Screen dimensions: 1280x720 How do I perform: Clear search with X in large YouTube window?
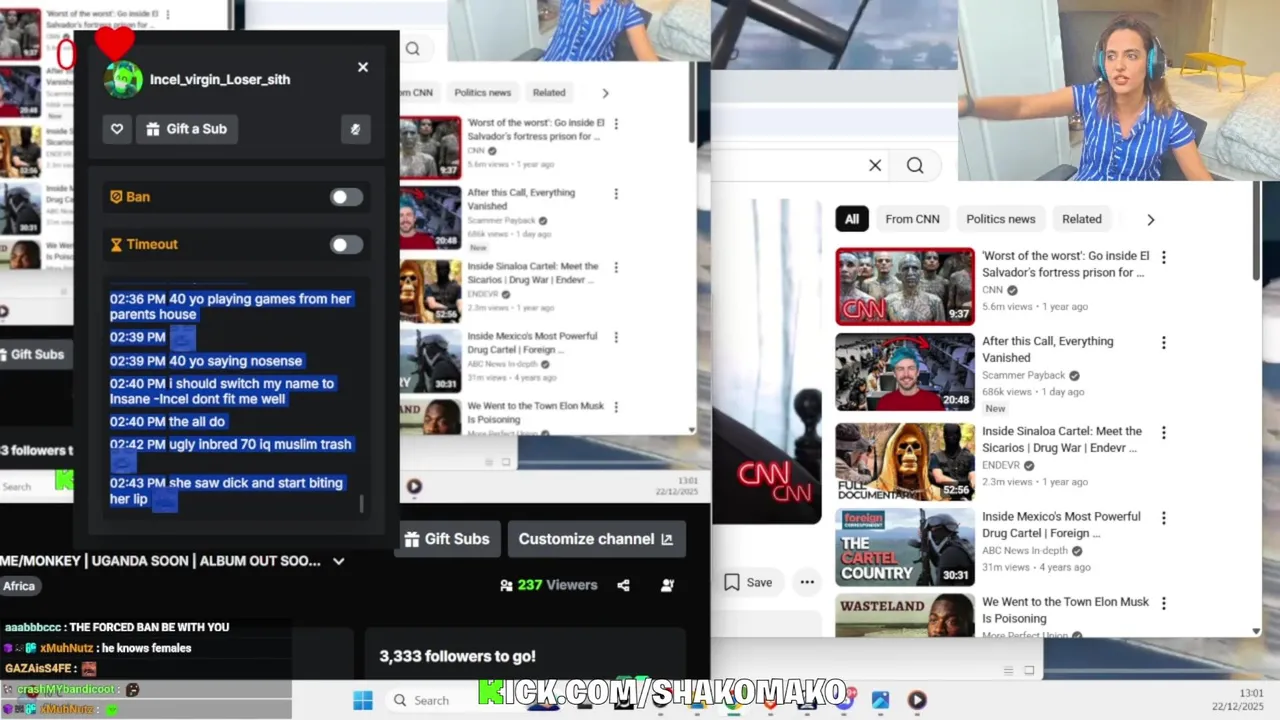coord(875,165)
